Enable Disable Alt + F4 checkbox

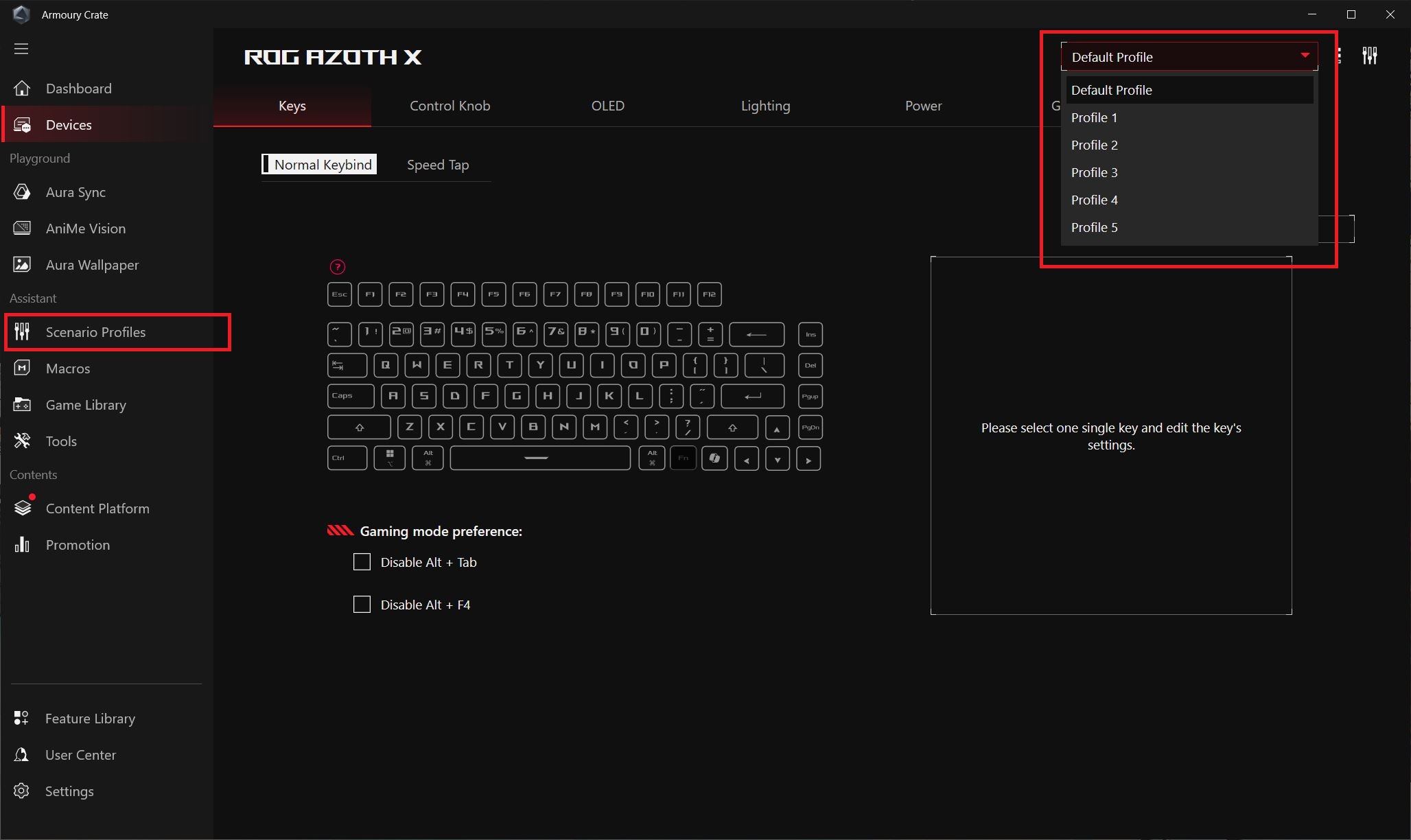click(362, 605)
